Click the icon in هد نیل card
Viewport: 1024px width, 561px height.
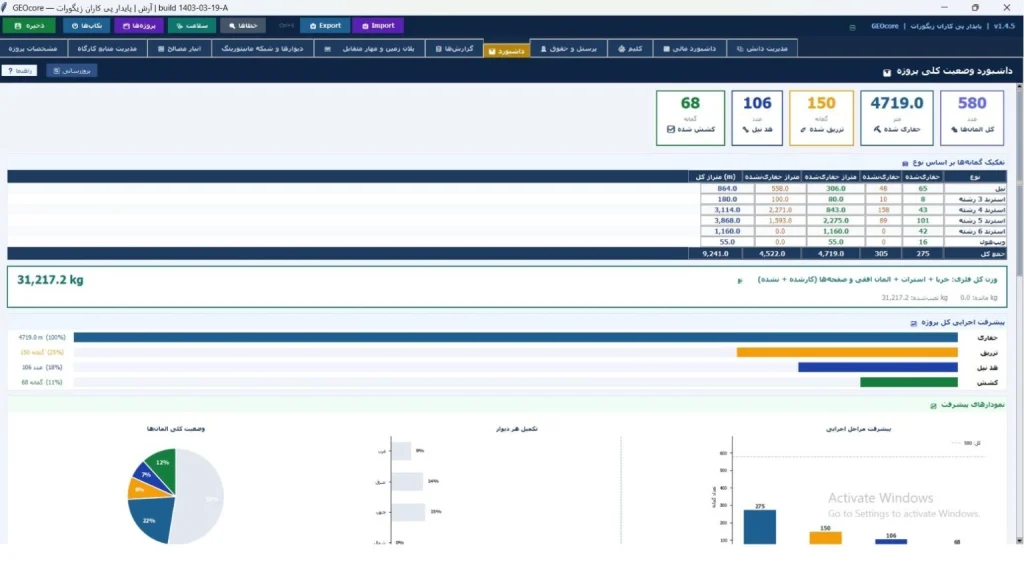746,129
